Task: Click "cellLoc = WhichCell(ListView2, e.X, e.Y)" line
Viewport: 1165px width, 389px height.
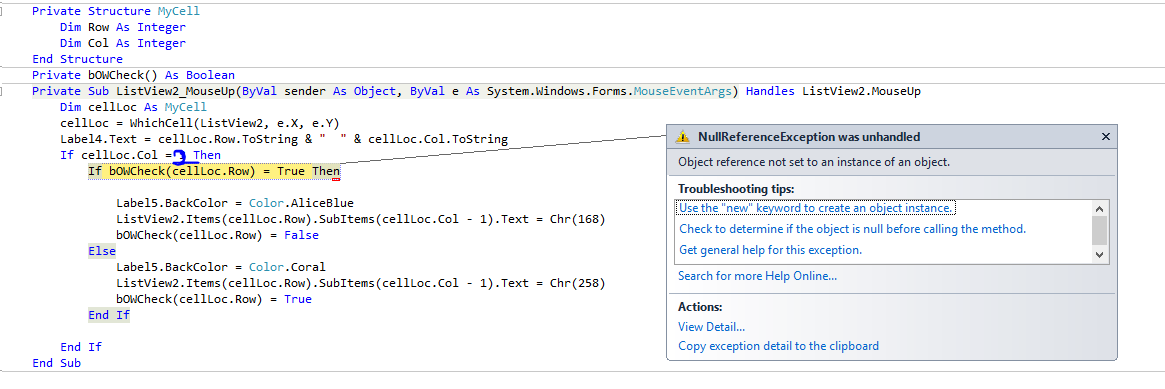Action: click(200, 123)
